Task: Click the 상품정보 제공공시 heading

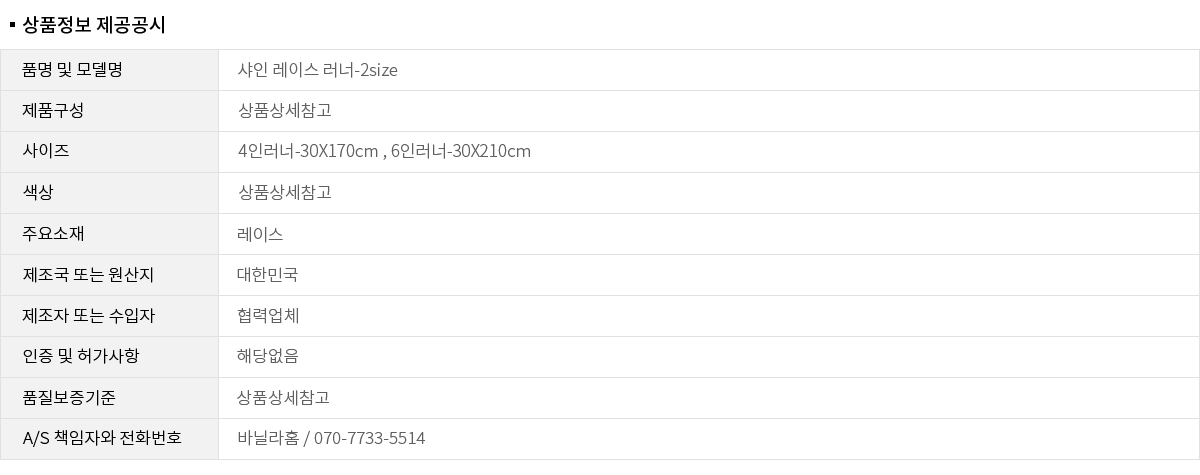Action: [93, 25]
